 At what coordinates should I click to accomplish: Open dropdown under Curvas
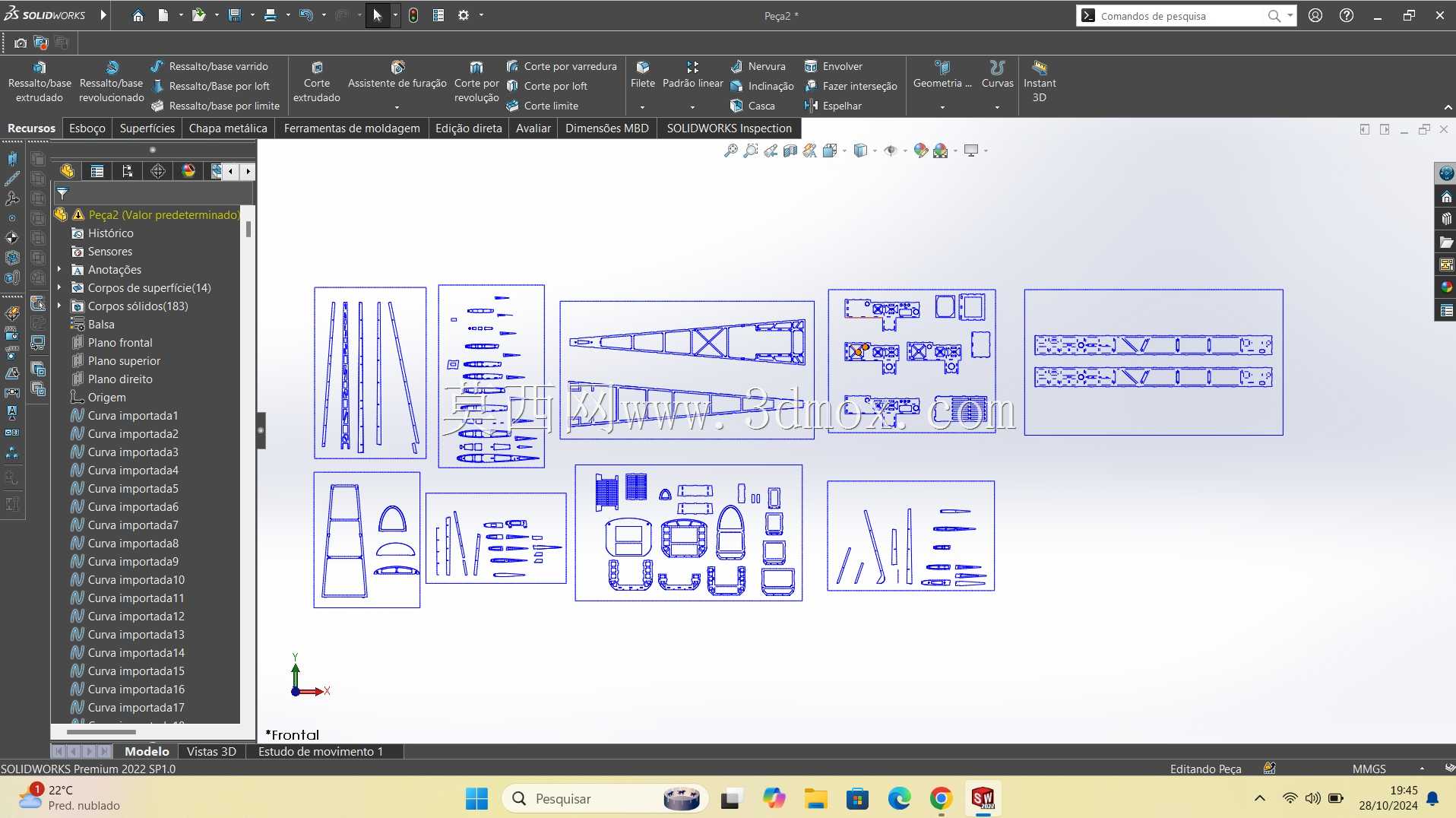pyautogui.click(x=997, y=107)
